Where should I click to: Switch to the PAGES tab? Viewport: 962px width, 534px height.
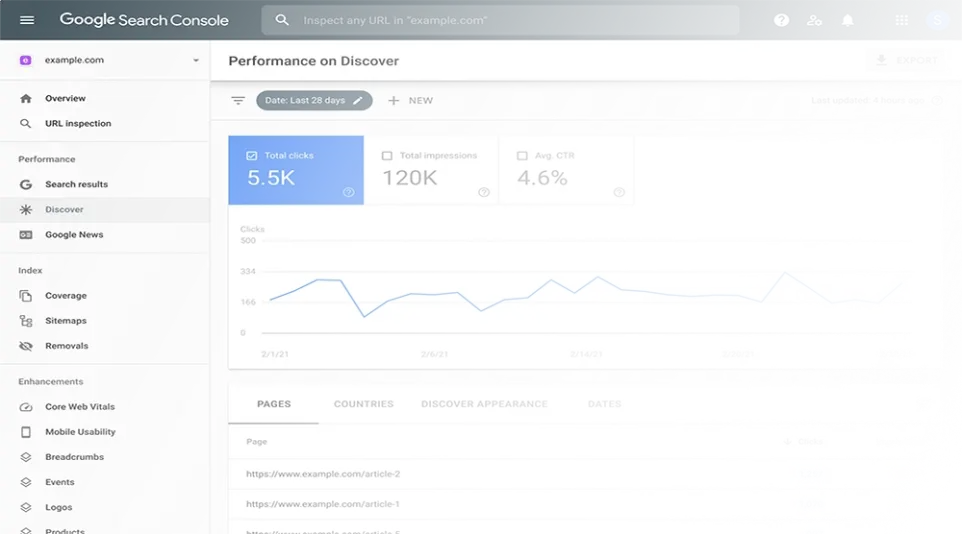[x=274, y=404]
